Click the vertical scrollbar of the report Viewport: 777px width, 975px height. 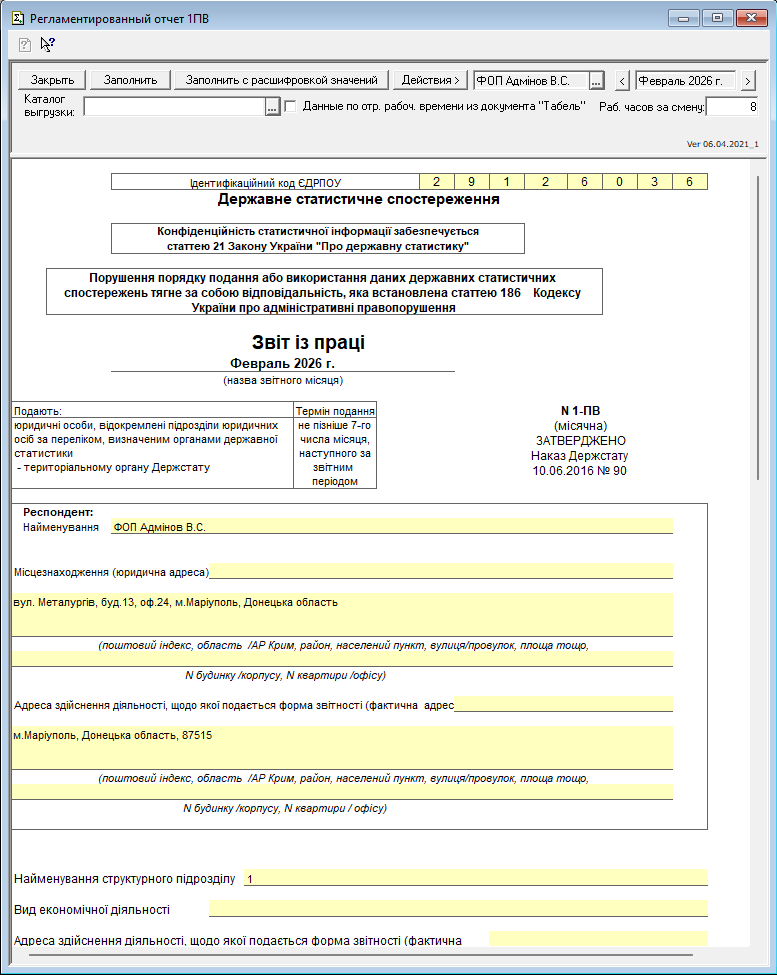point(758,330)
